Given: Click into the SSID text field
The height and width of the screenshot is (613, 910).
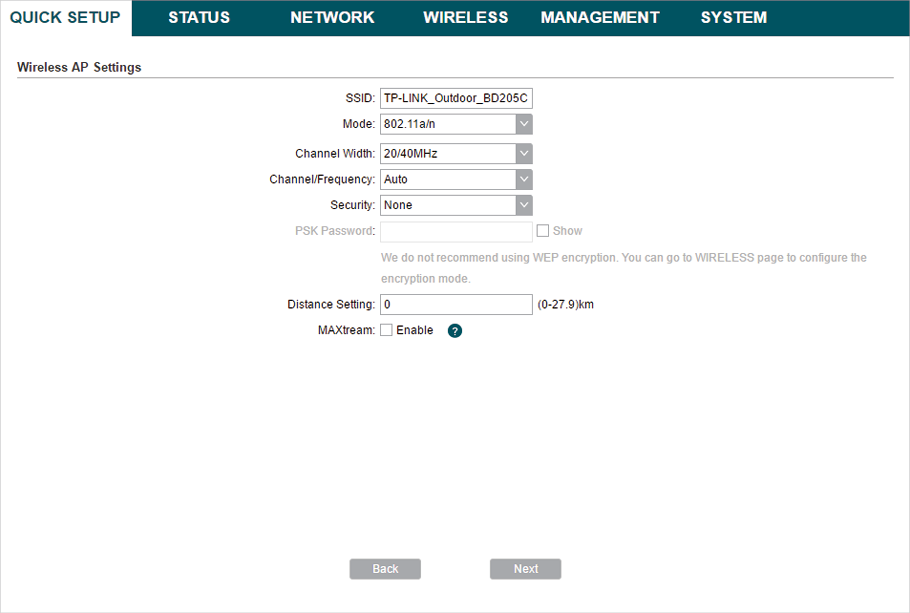Looking at the screenshot, I should click(x=456, y=98).
